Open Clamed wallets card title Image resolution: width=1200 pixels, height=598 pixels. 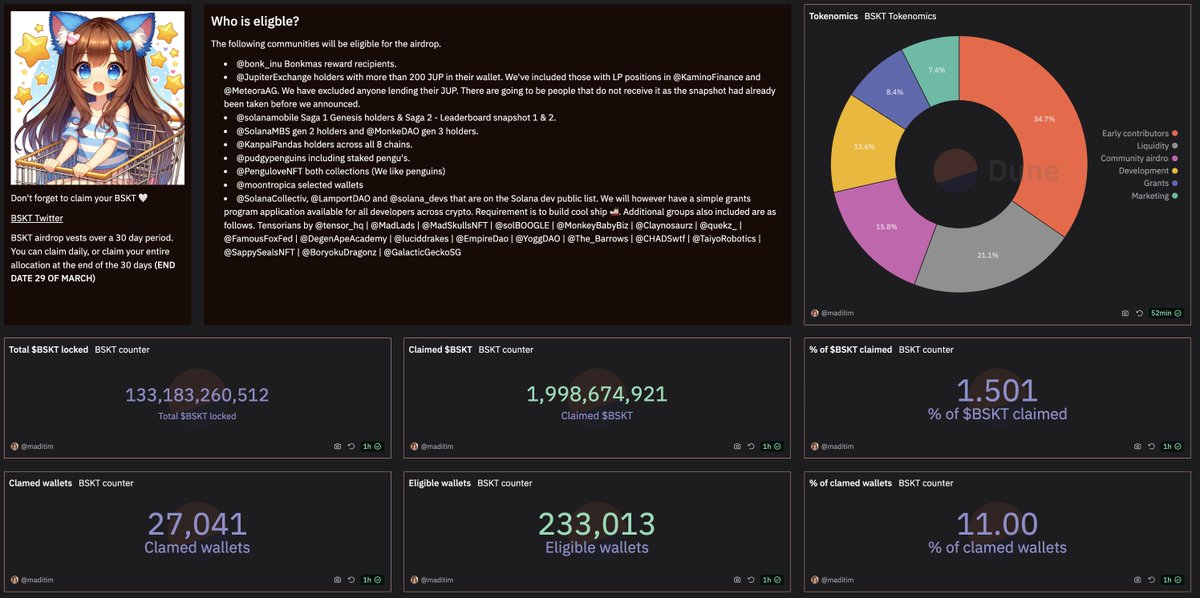click(x=40, y=483)
